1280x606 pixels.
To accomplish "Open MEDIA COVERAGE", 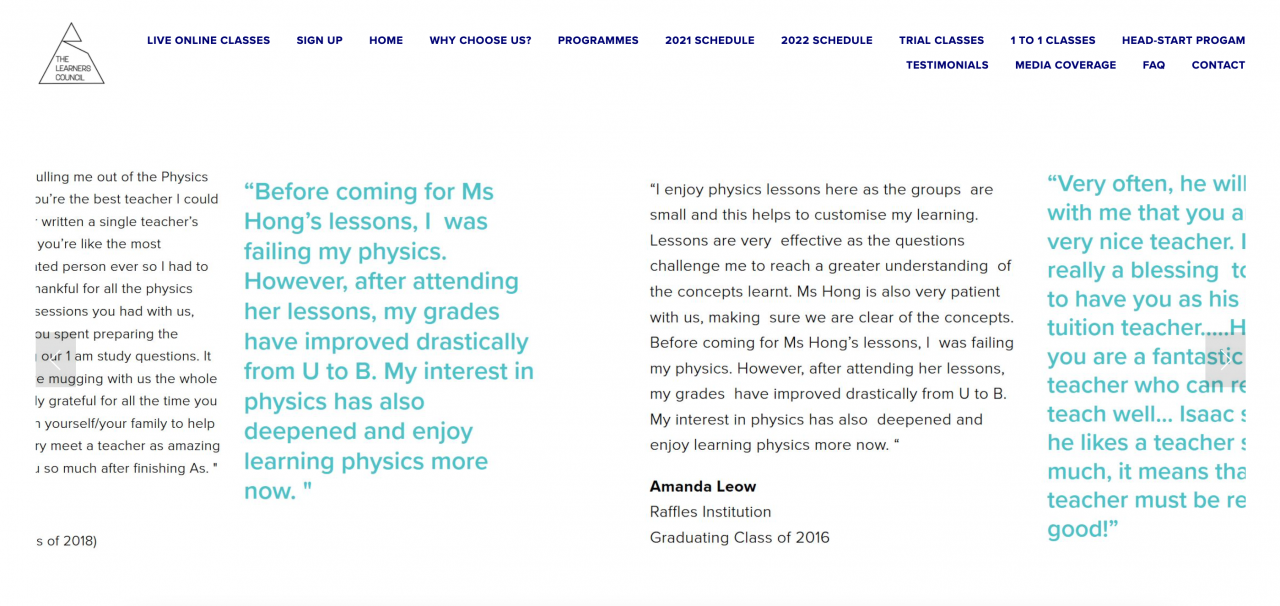I will click(x=1065, y=64).
